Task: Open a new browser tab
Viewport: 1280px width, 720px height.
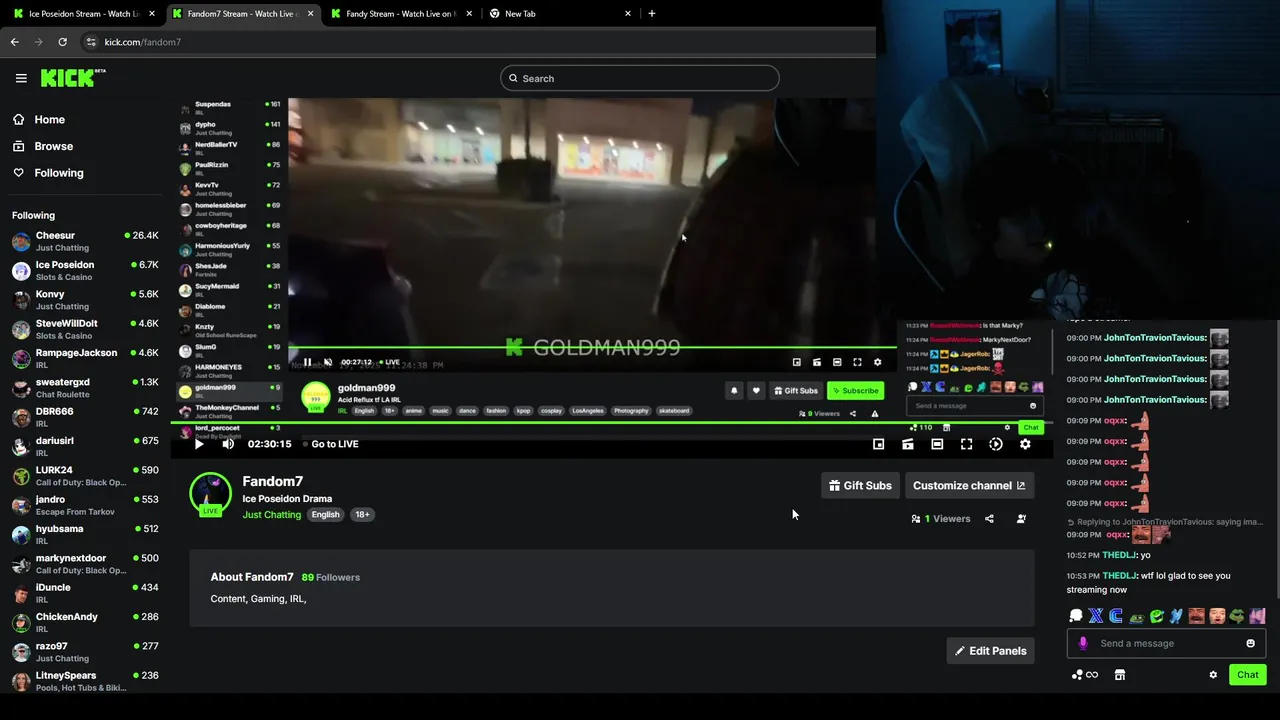Action: coord(652,14)
